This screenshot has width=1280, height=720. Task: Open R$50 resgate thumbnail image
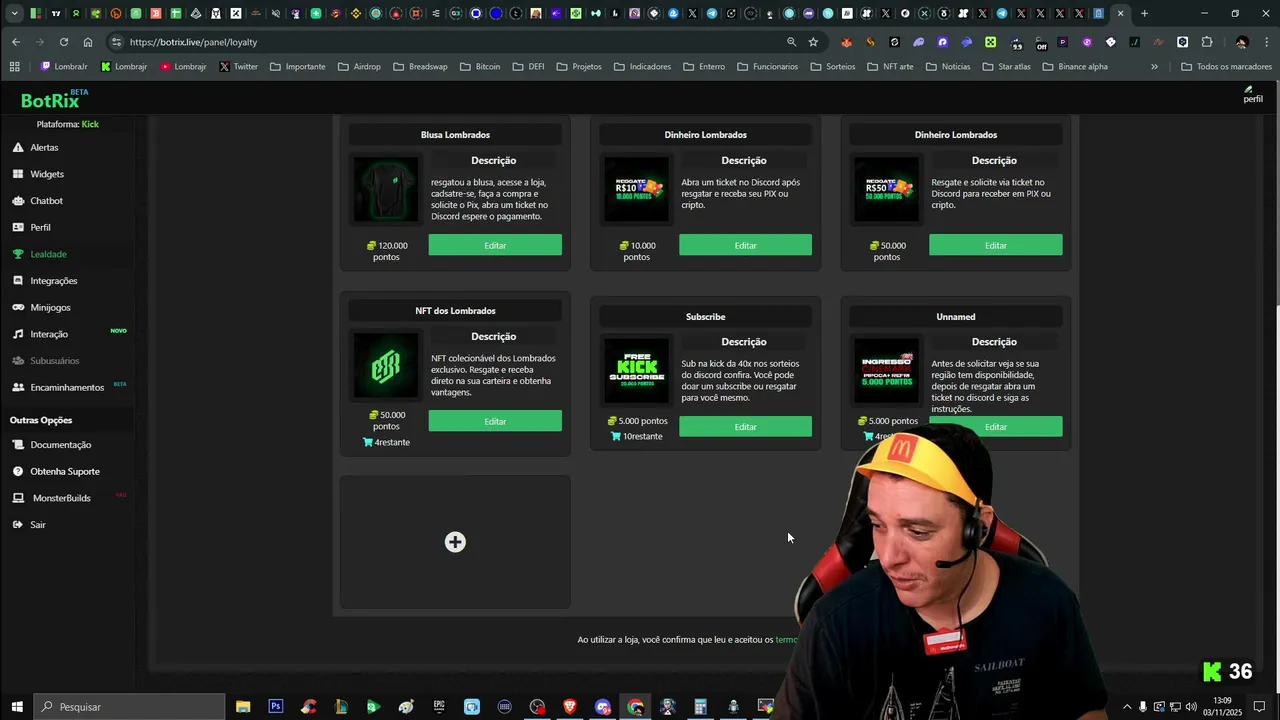pyautogui.click(x=886, y=190)
